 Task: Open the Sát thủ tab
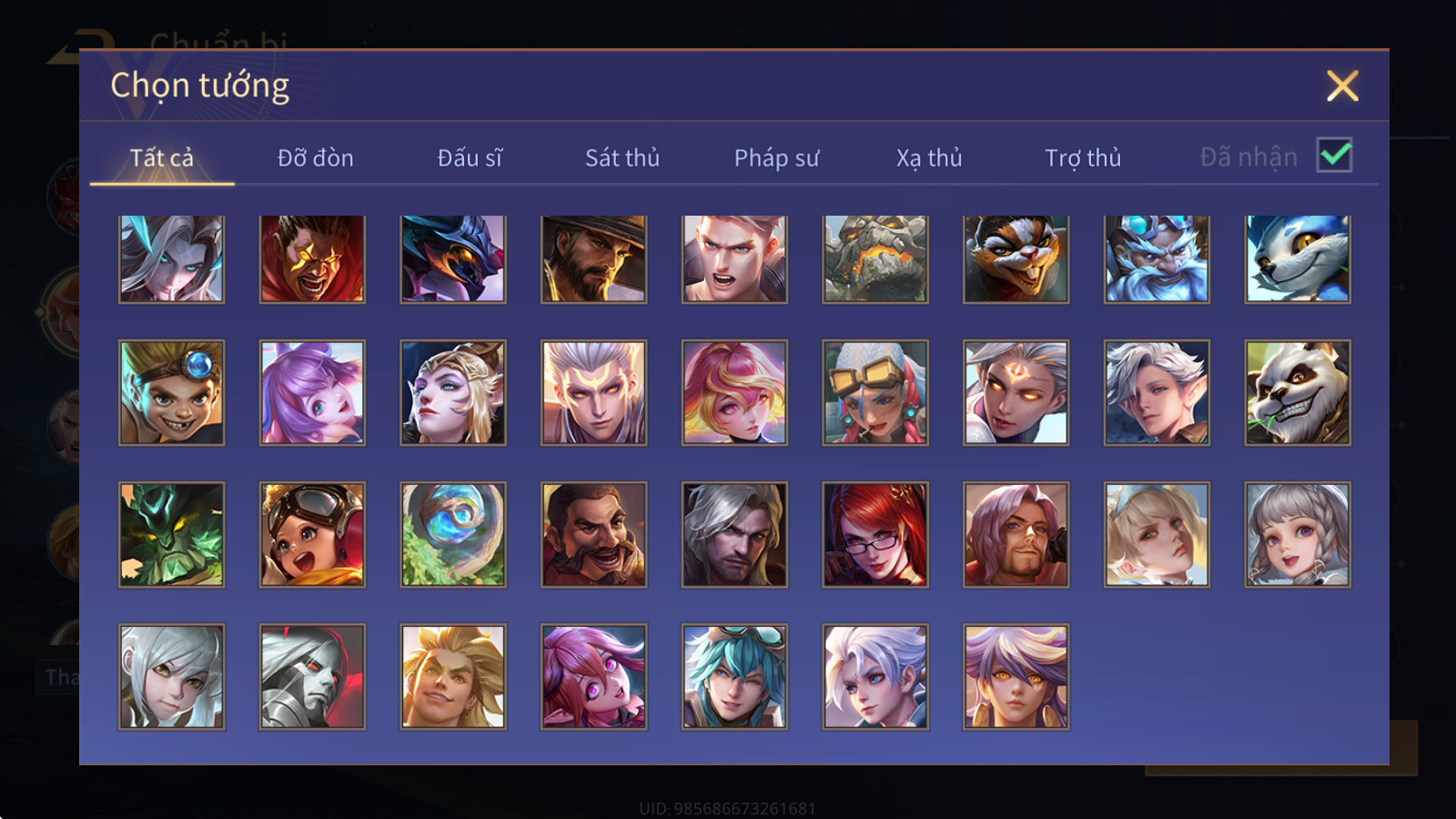[x=622, y=158]
